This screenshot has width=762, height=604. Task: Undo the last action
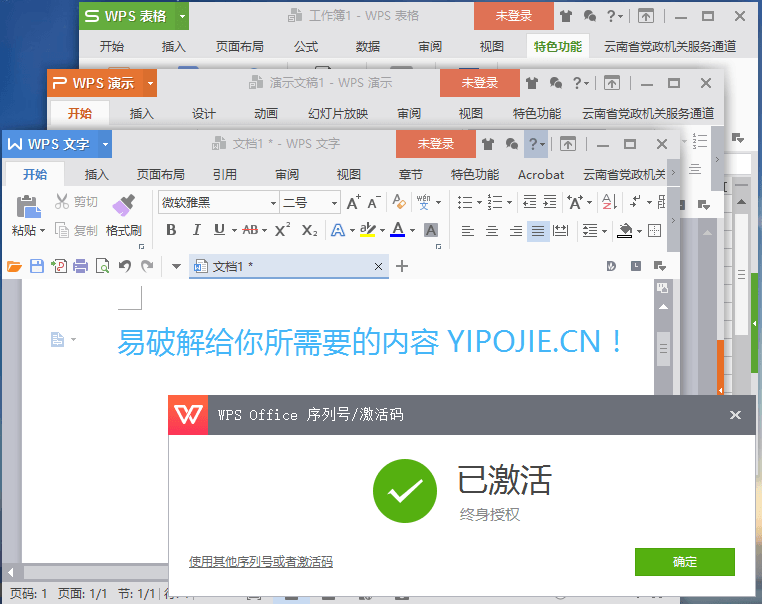125,266
